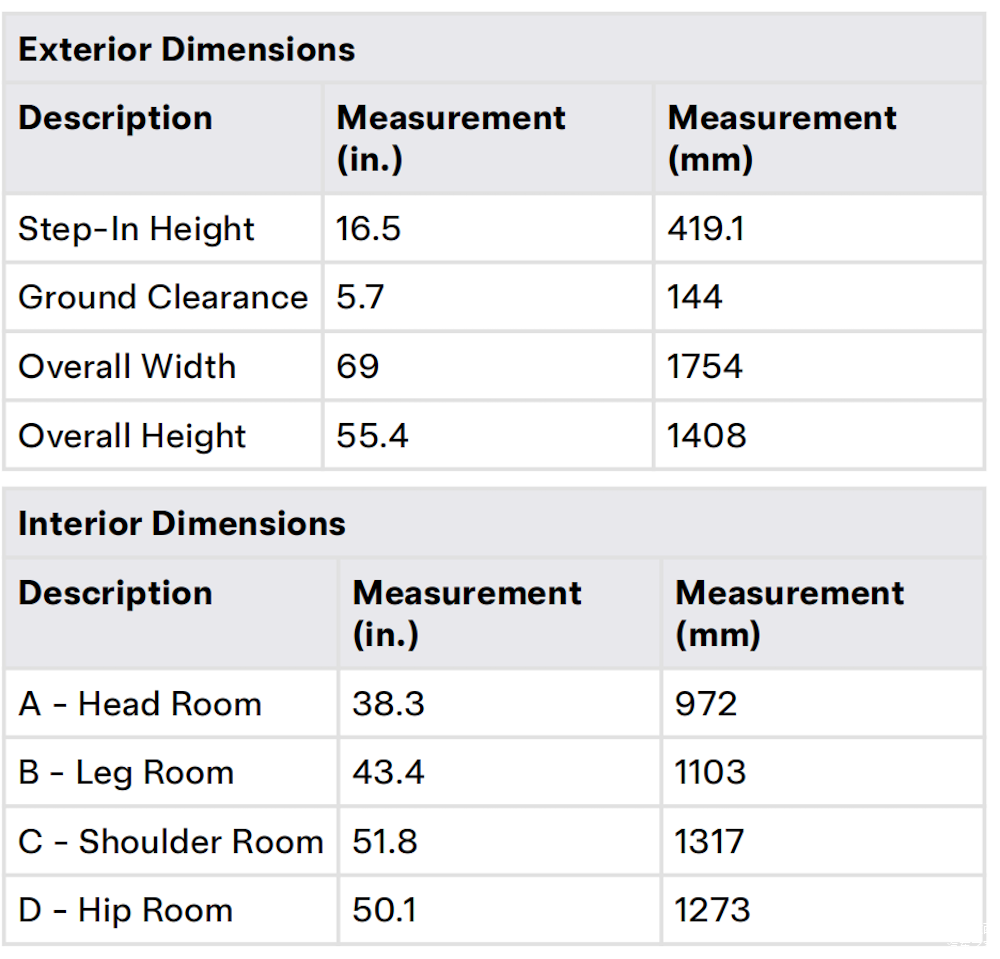Click the 43.4 inch Leg Room value
The width and height of the screenshot is (1000, 959).
[x=388, y=772]
